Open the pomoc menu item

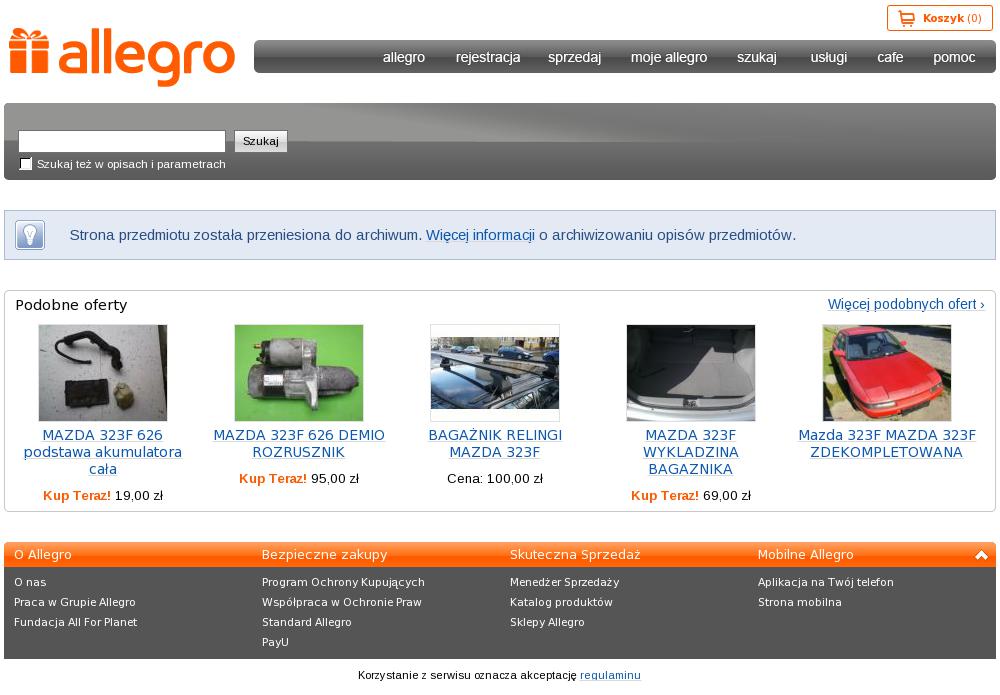tap(954, 57)
